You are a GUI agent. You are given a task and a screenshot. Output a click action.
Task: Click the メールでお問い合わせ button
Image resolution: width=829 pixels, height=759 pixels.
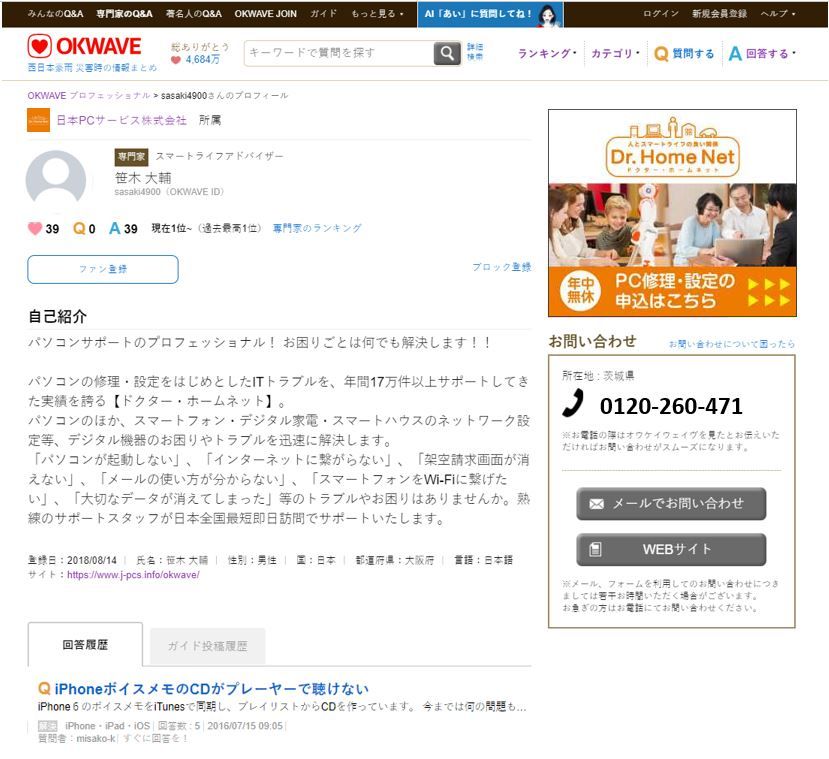tap(671, 504)
